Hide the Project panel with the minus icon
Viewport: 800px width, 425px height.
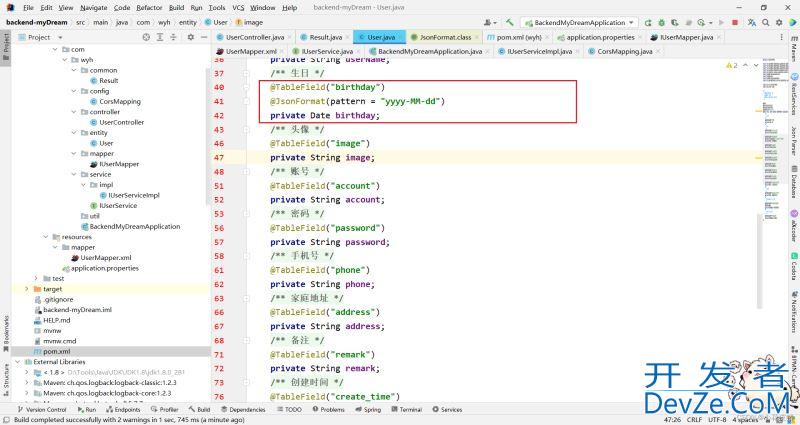point(204,37)
